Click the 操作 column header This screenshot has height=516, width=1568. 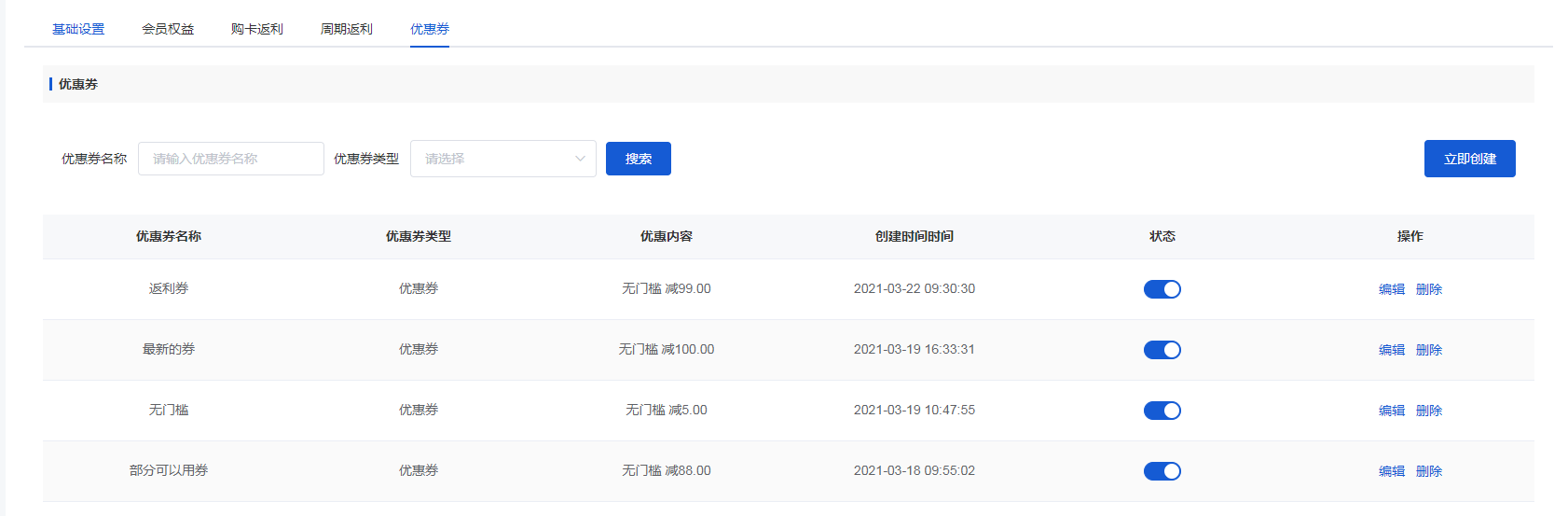(1410, 236)
